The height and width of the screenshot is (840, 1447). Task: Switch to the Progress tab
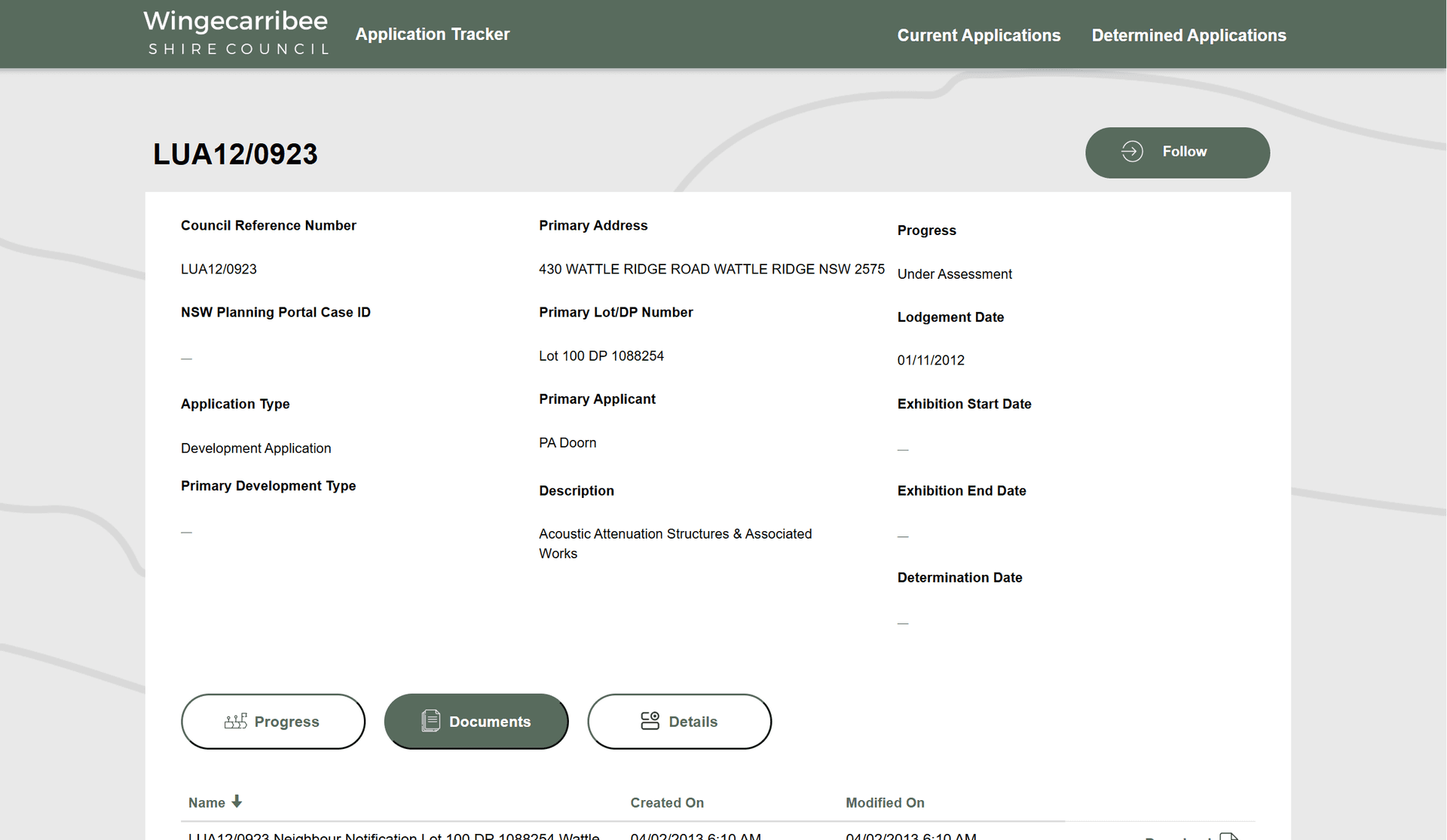[273, 721]
